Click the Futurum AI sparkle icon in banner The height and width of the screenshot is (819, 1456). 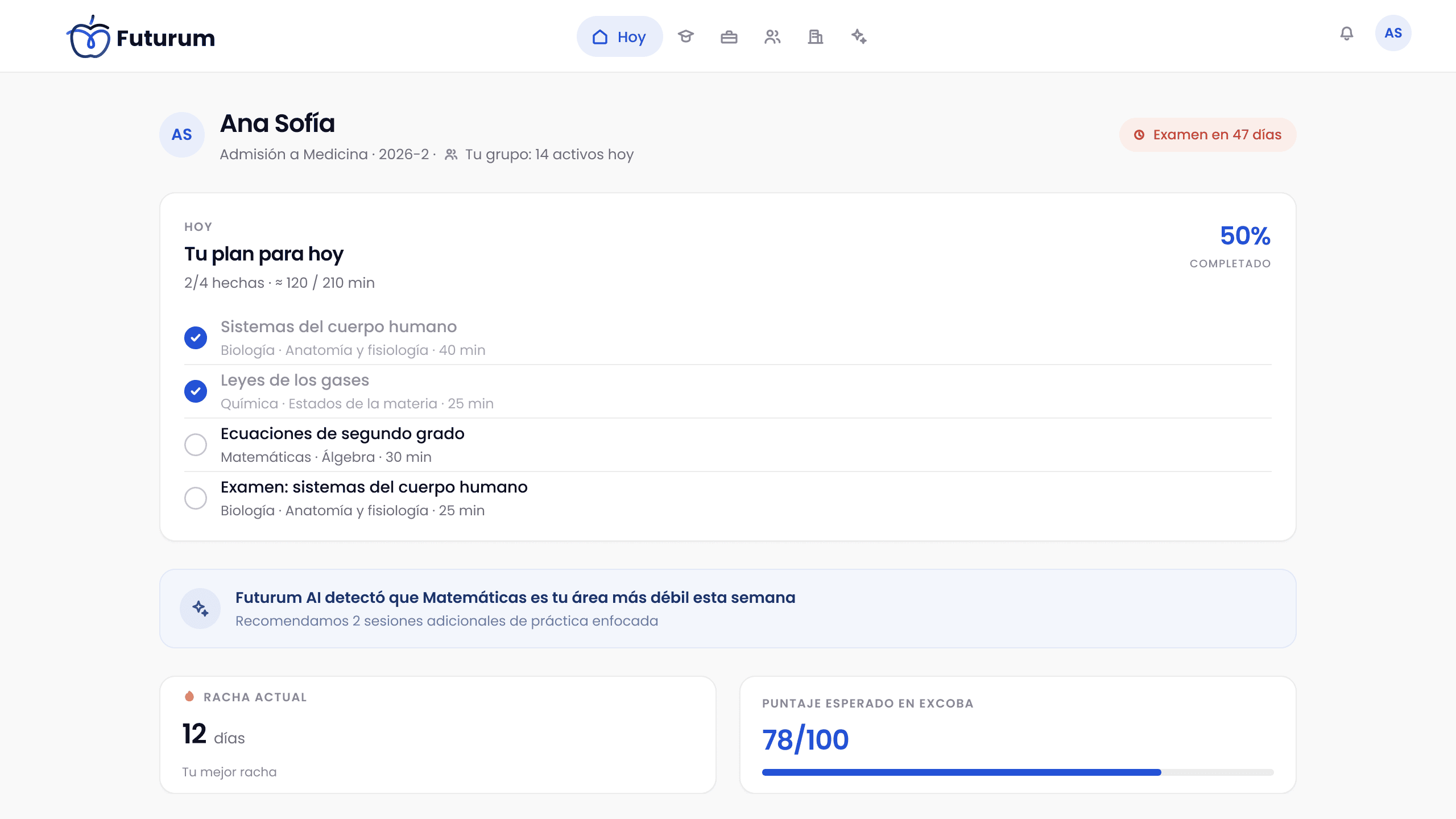point(200,609)
